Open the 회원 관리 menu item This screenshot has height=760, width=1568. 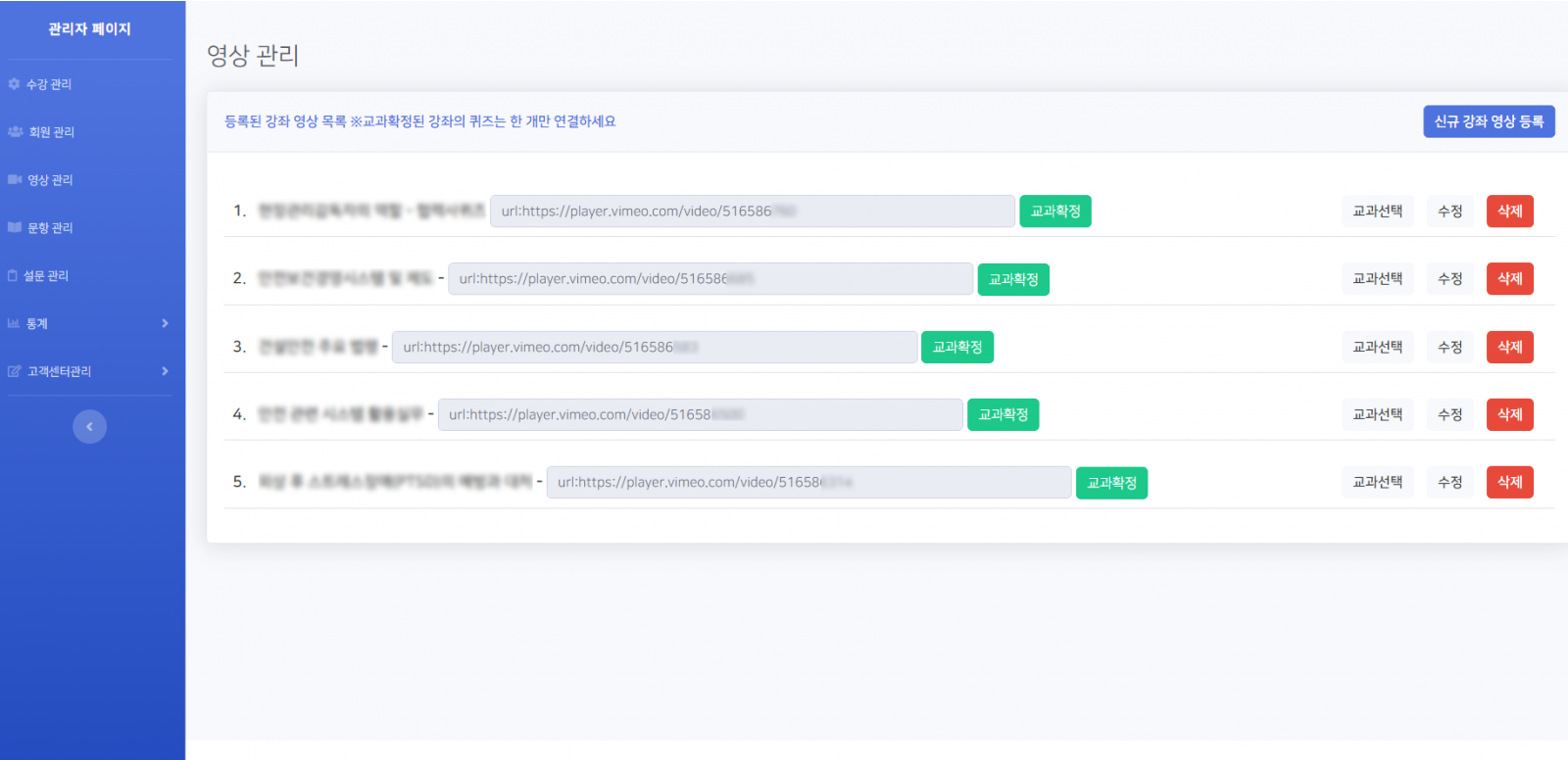coord(51,132)
